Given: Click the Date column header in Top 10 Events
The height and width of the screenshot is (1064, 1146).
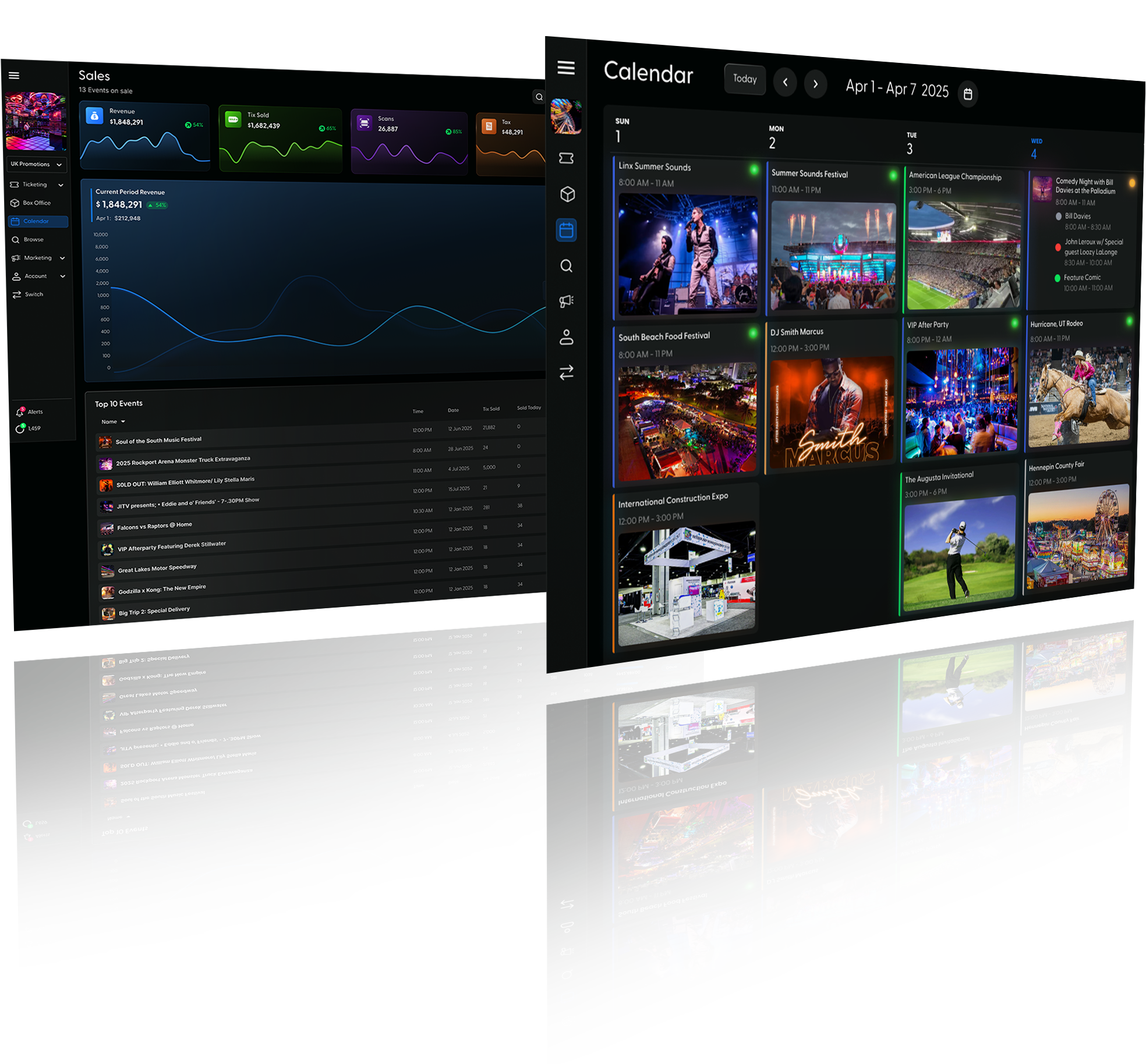Looking at the screenshot, I should point(453,410).
